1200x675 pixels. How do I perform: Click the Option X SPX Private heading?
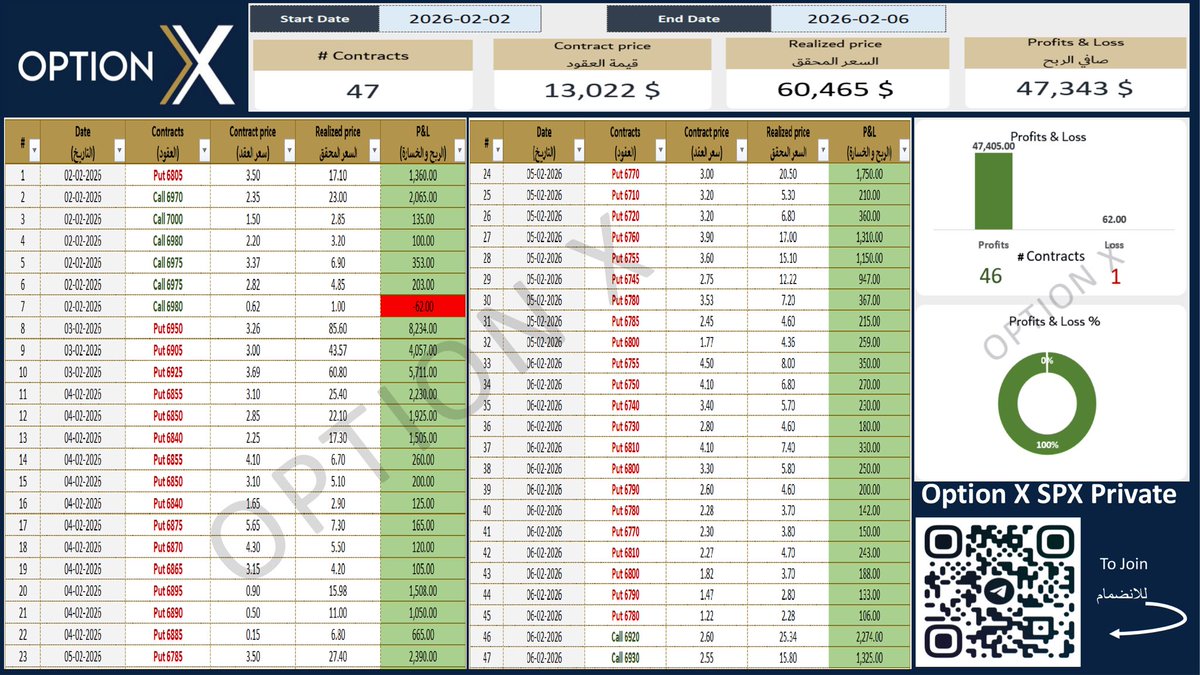point(1048,494)
